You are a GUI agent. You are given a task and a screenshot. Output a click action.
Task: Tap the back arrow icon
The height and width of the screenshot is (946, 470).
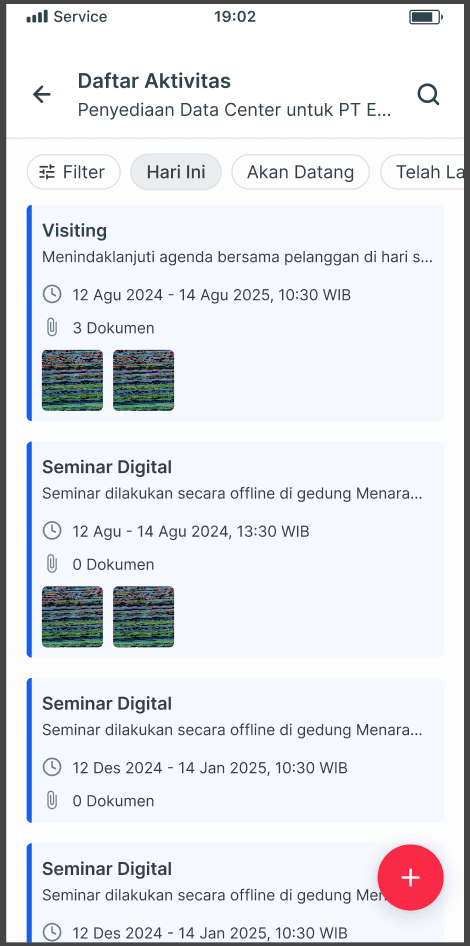click(x=42, y=95)
